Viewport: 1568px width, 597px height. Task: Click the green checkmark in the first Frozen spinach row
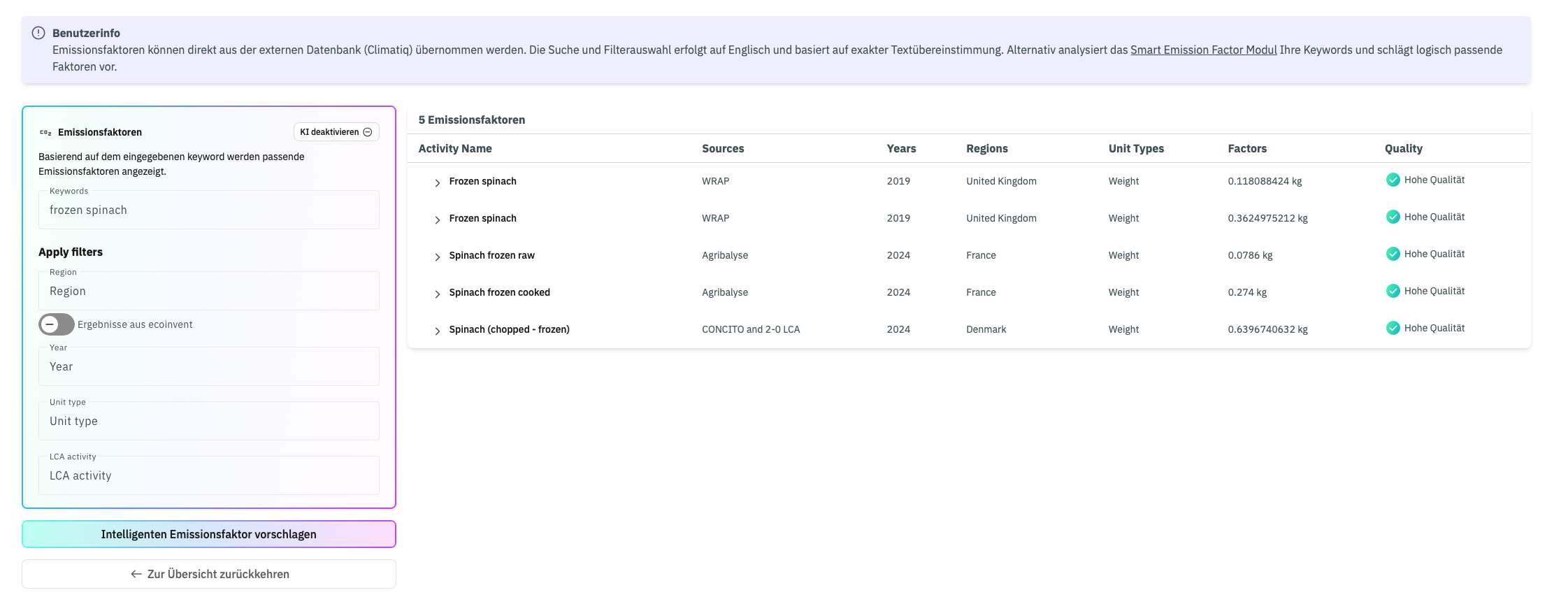(x=1393, y=180)
